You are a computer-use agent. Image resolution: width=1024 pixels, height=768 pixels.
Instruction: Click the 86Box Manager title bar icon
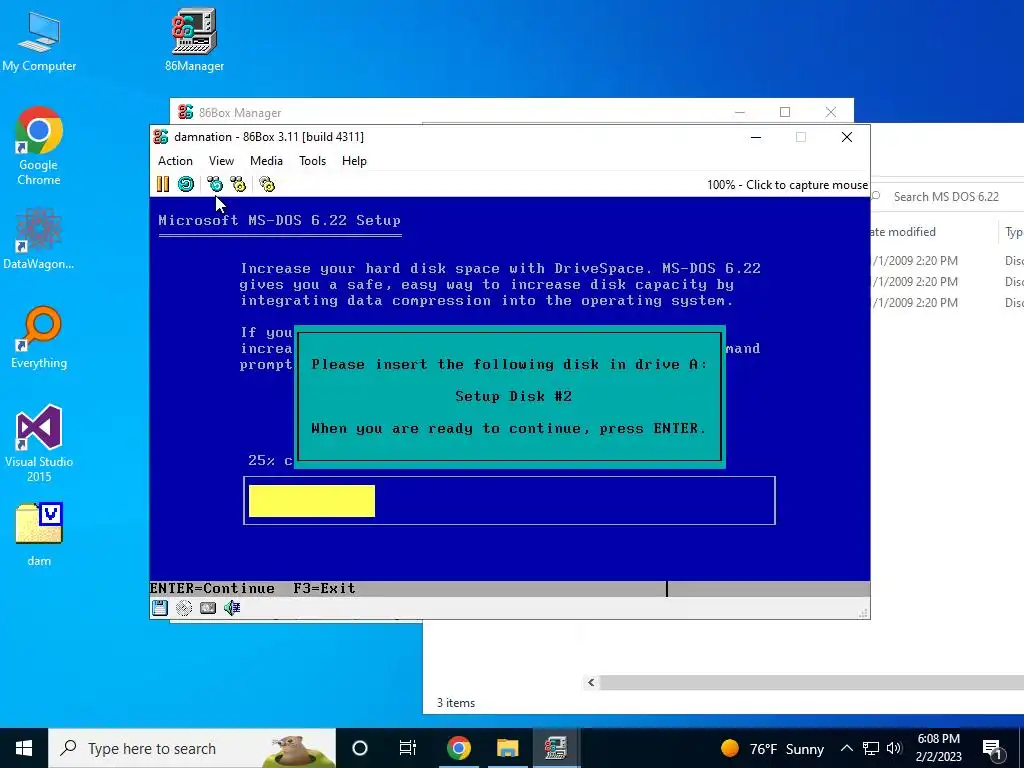coord(185,112)
